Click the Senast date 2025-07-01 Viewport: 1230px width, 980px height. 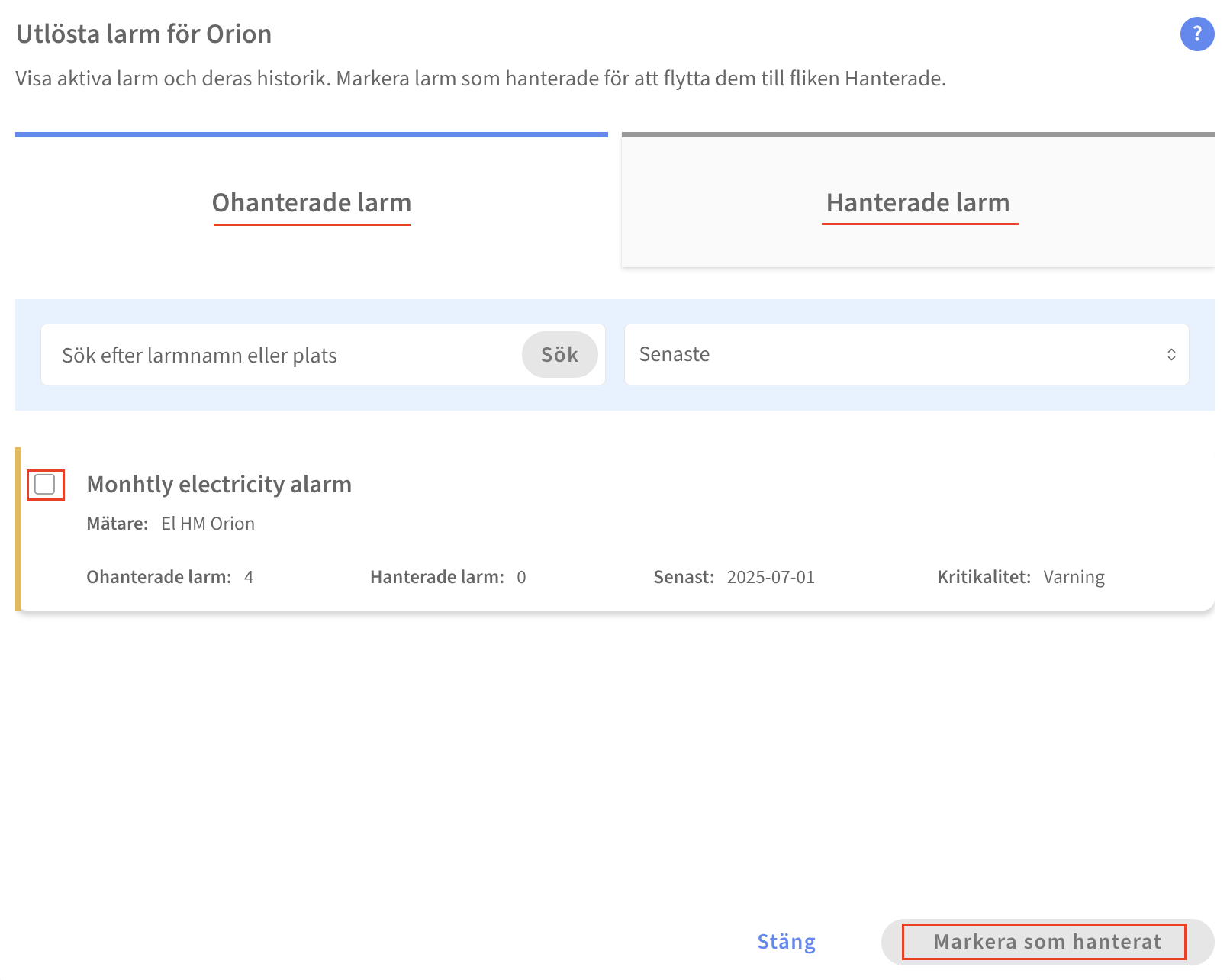(x=771, y=577)
